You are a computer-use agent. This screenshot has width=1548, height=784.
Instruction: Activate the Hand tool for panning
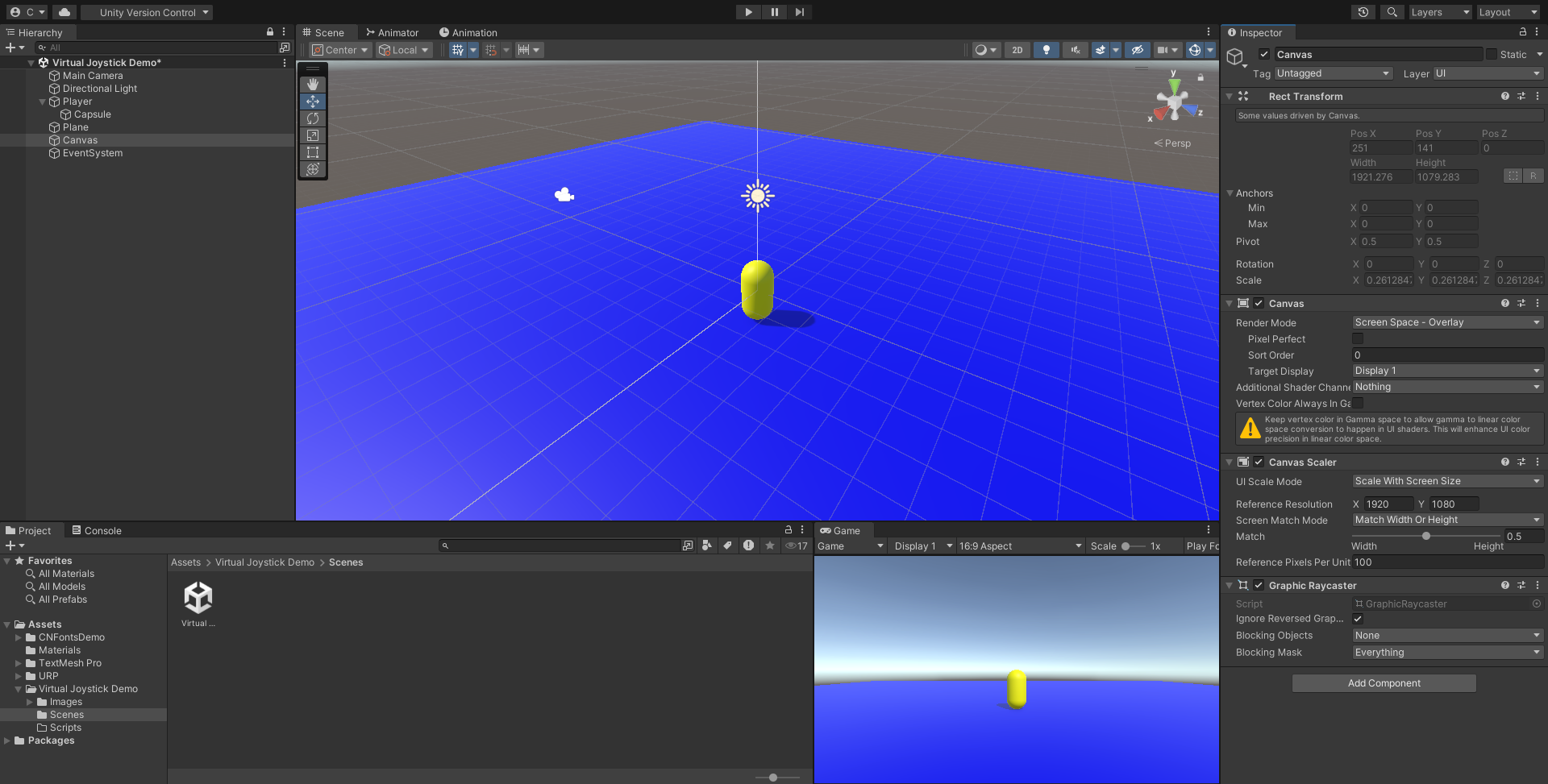313,84
